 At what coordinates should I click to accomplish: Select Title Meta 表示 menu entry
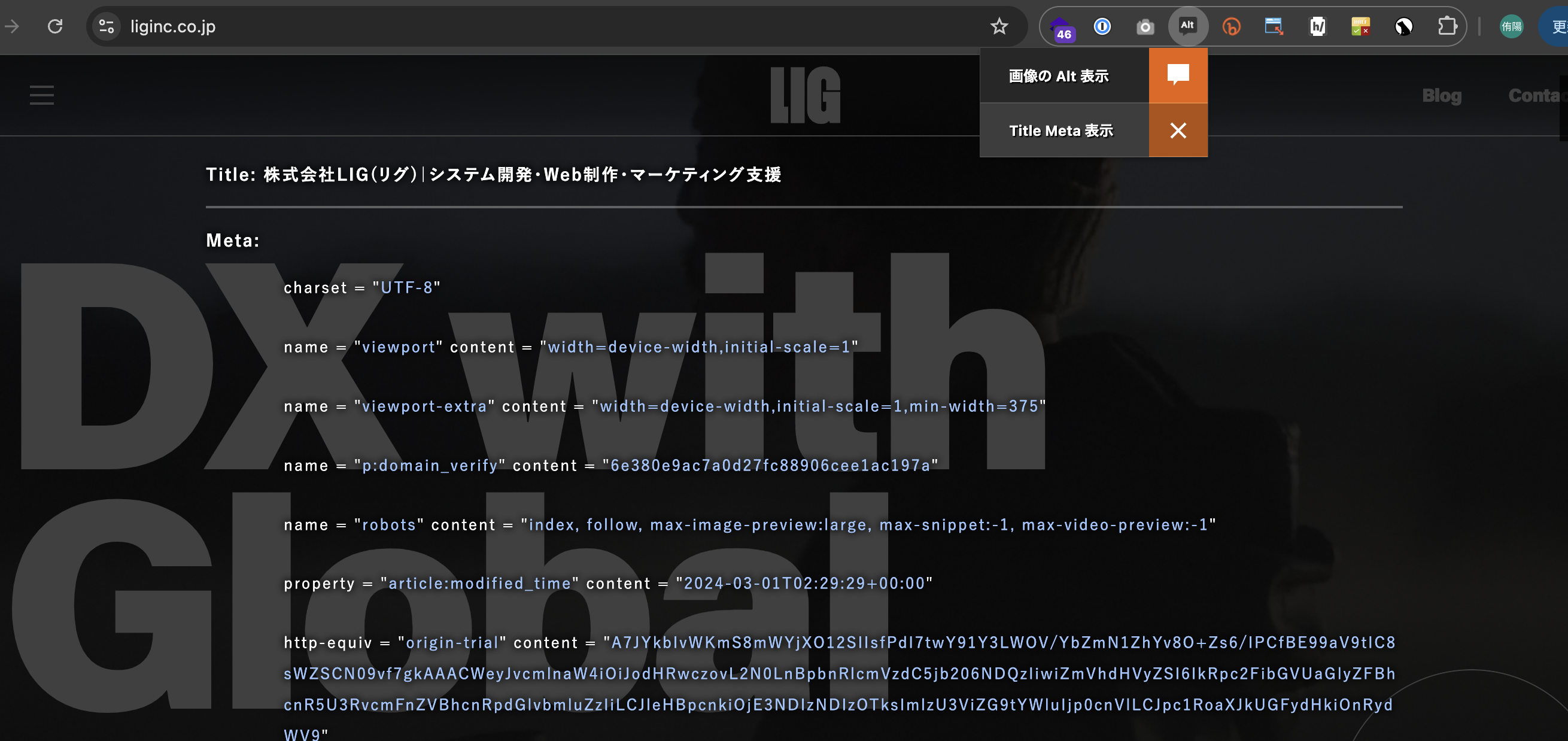click(1065, 130)
